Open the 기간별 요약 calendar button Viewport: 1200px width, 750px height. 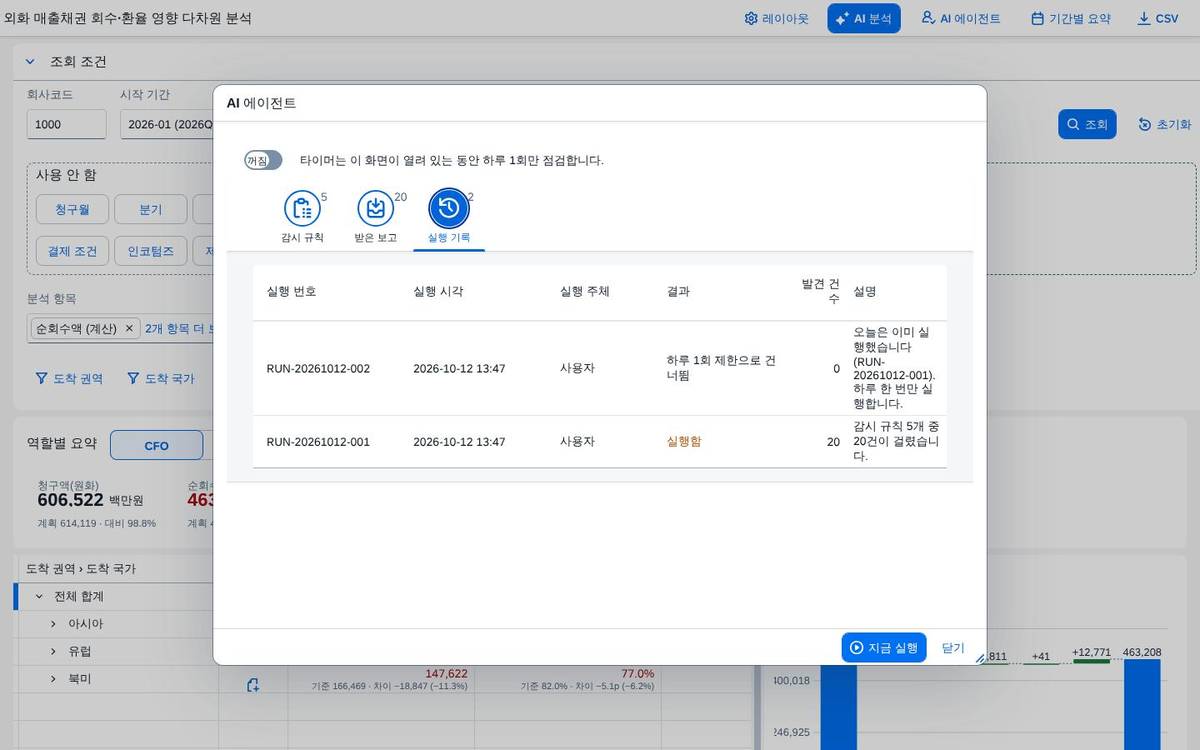(x=1070, y=18)
